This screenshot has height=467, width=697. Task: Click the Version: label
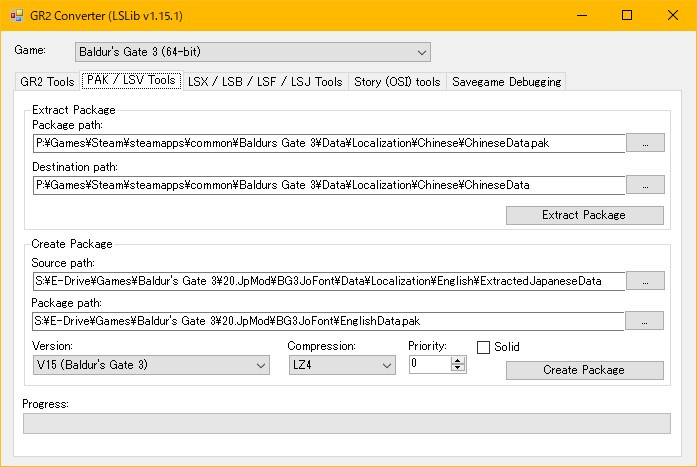click(x=52, y=346)
